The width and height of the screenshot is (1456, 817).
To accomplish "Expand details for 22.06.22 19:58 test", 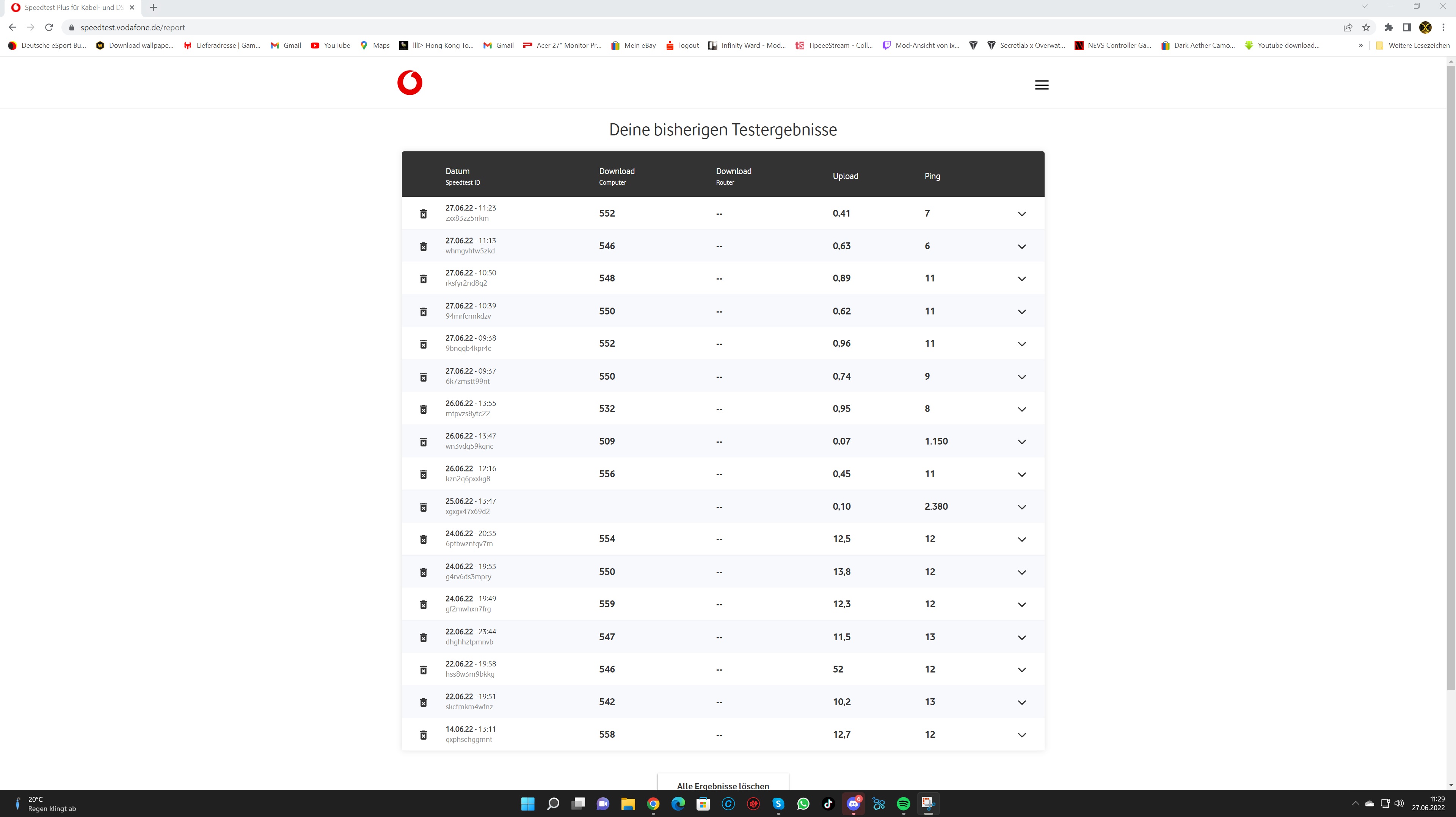I will [x=1021, y=670].
